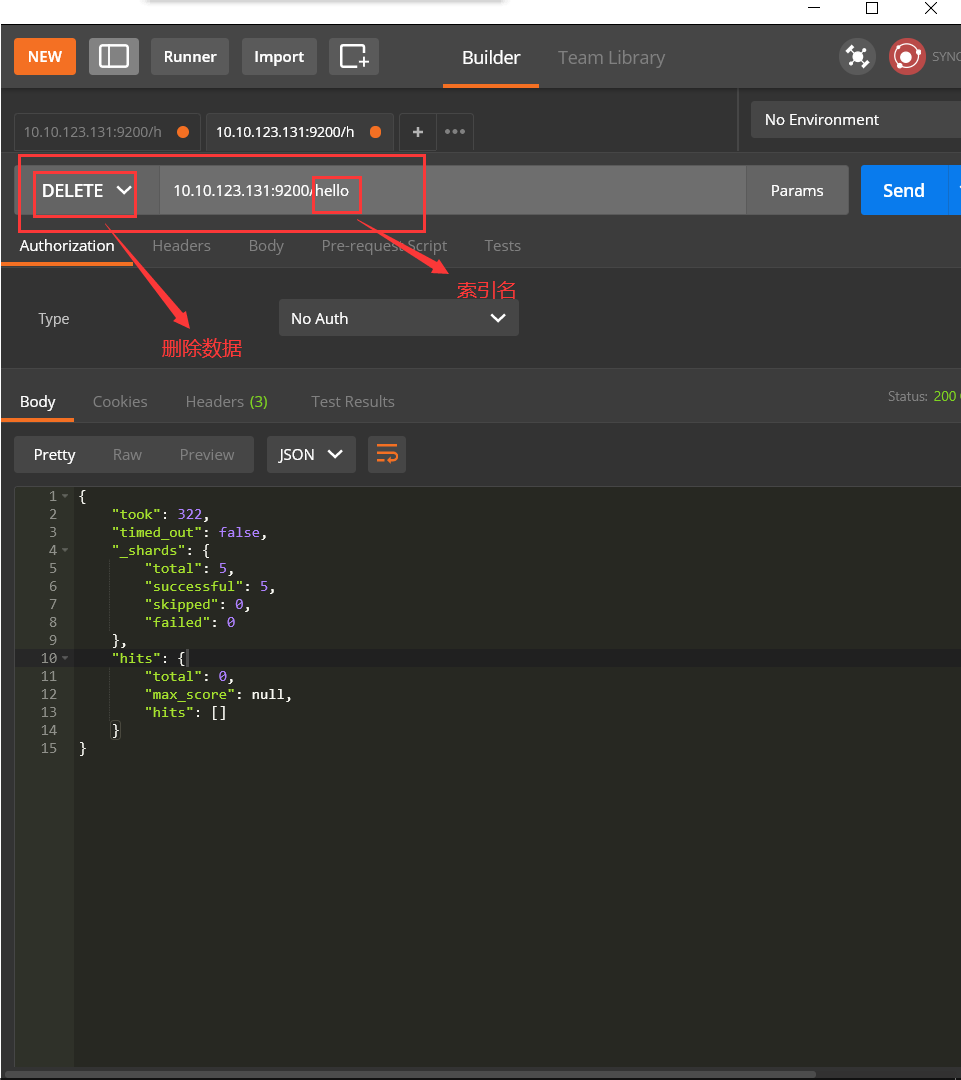Add a new request tab with plus
This screenshot has width=961, height=1080.
tap(417, 132)
